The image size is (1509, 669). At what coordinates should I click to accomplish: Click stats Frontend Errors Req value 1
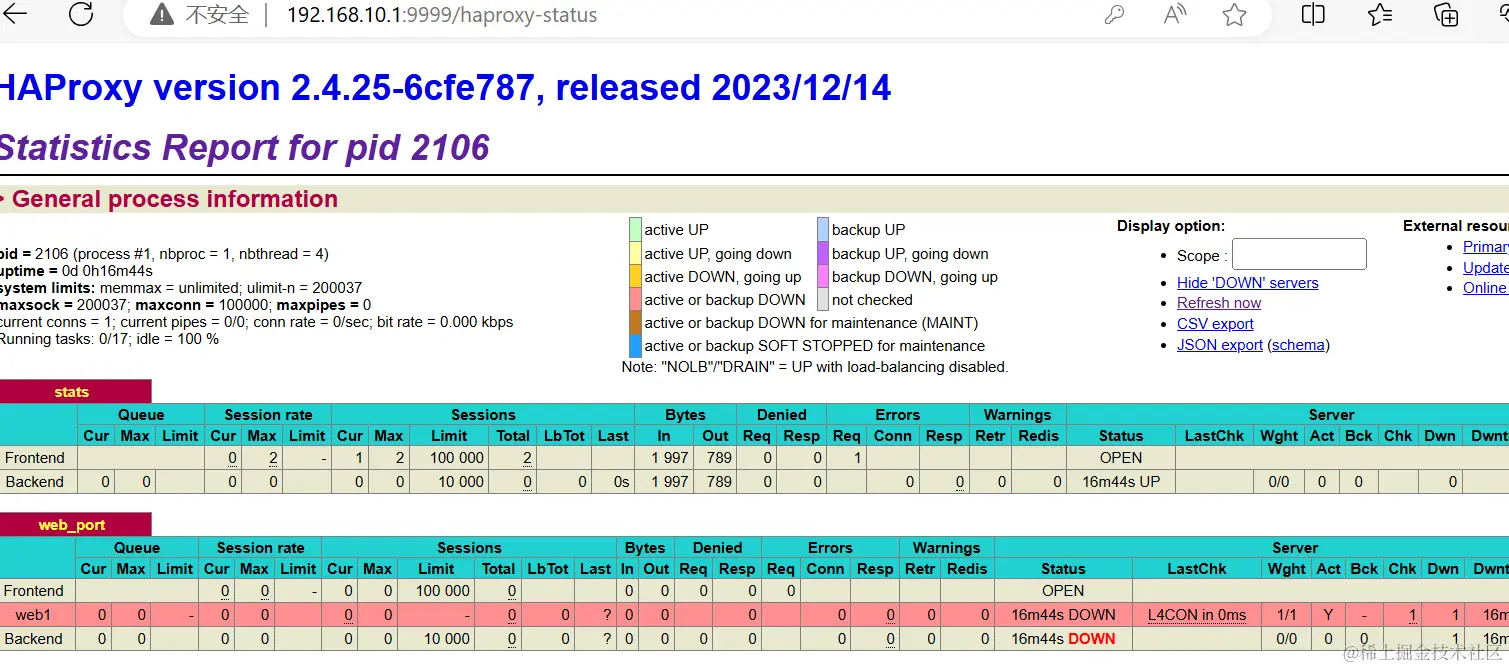(858, 458)
